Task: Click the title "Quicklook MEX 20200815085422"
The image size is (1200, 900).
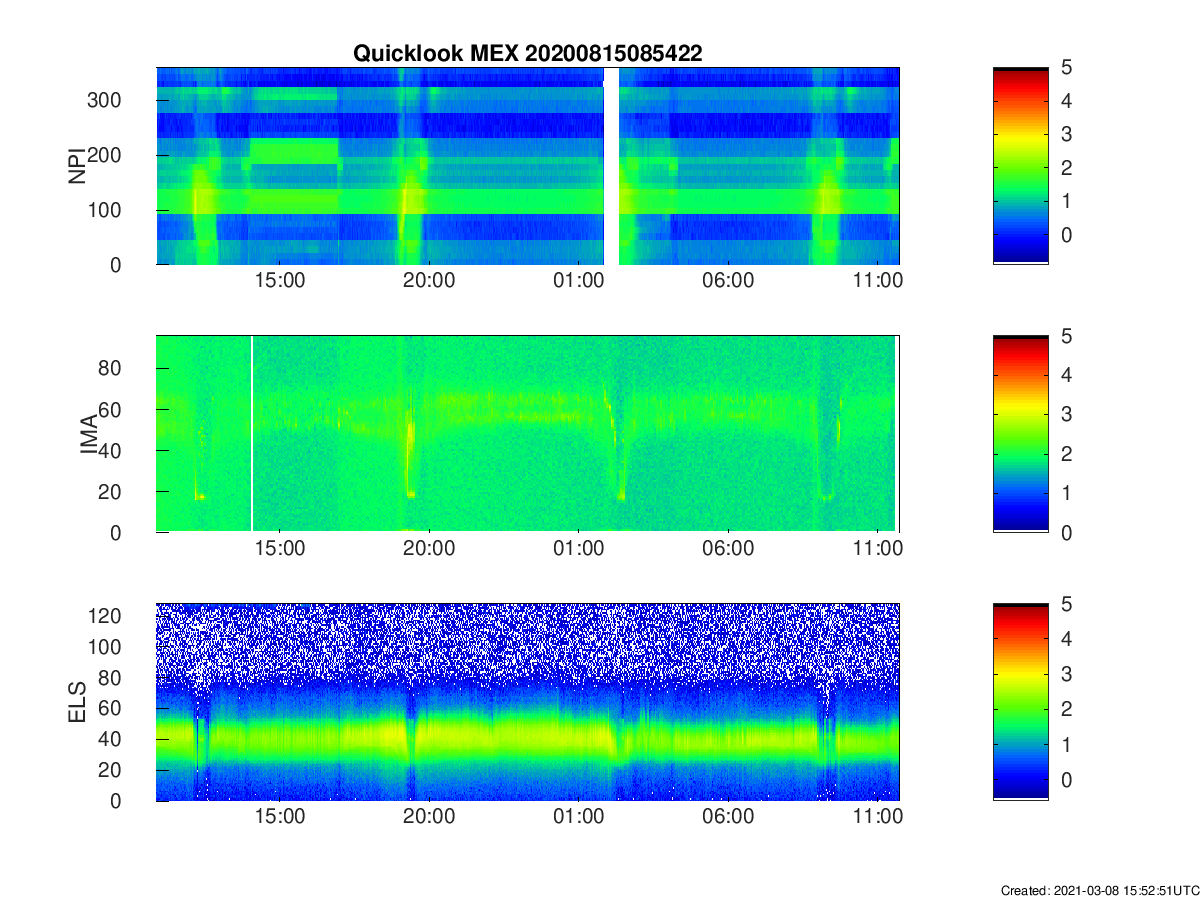Action: [x=527, y=54]
